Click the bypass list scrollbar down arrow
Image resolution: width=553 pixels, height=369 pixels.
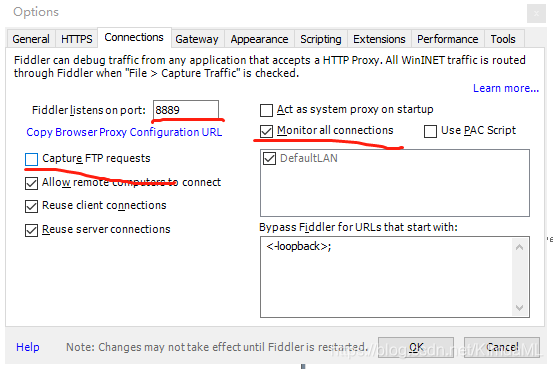click(519, 308)
